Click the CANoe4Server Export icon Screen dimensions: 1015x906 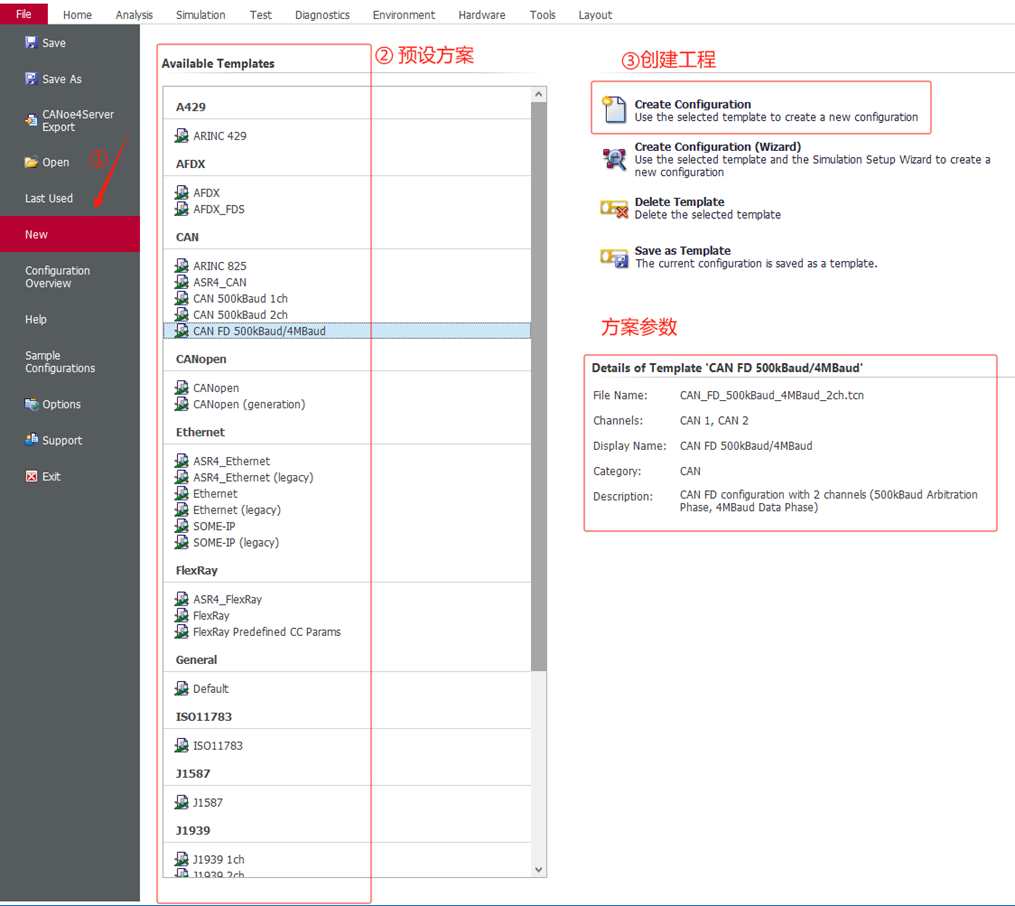[30, 120]
